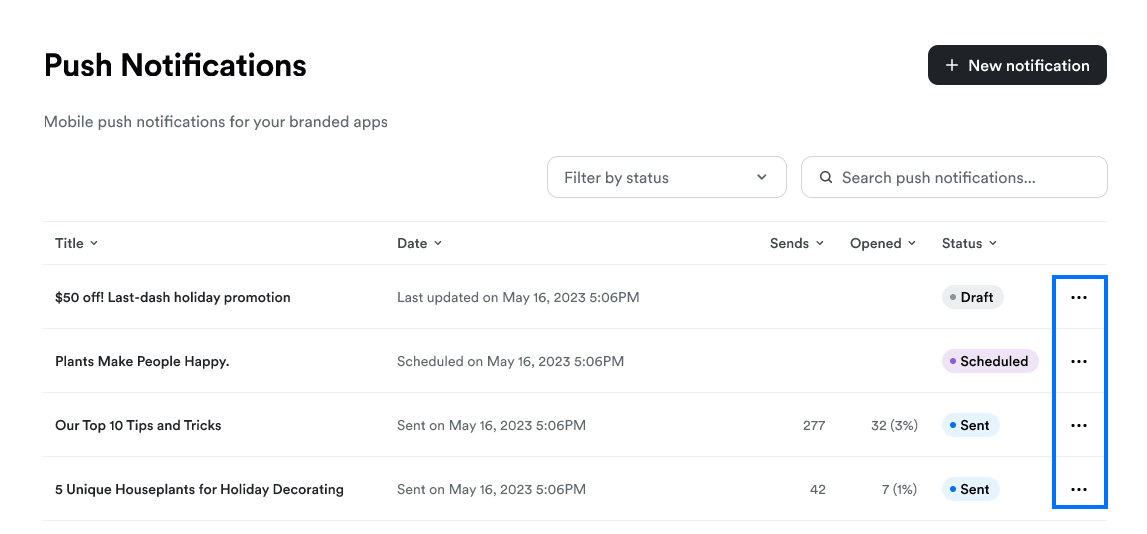Sort by the Opened column
This screenshot has height=534, width=1147.
pos(882,243)
